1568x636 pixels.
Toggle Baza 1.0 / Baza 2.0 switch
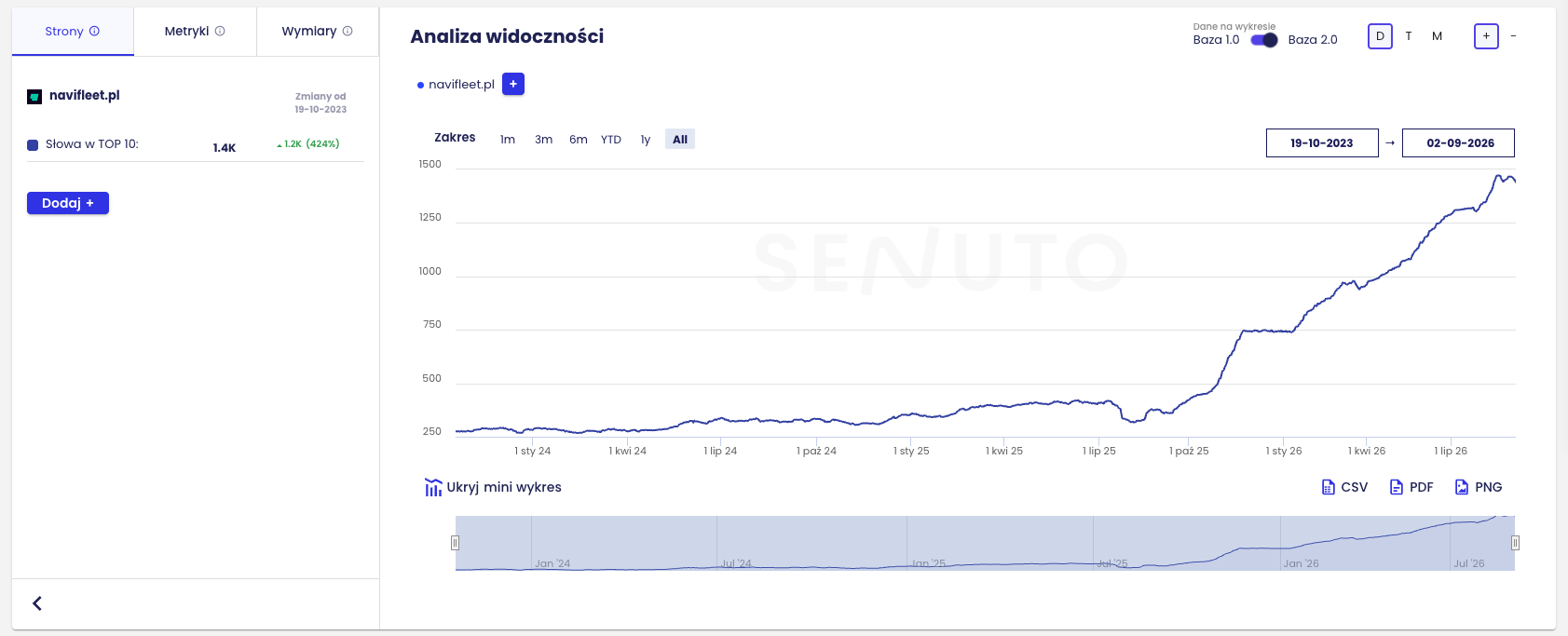1264,40
